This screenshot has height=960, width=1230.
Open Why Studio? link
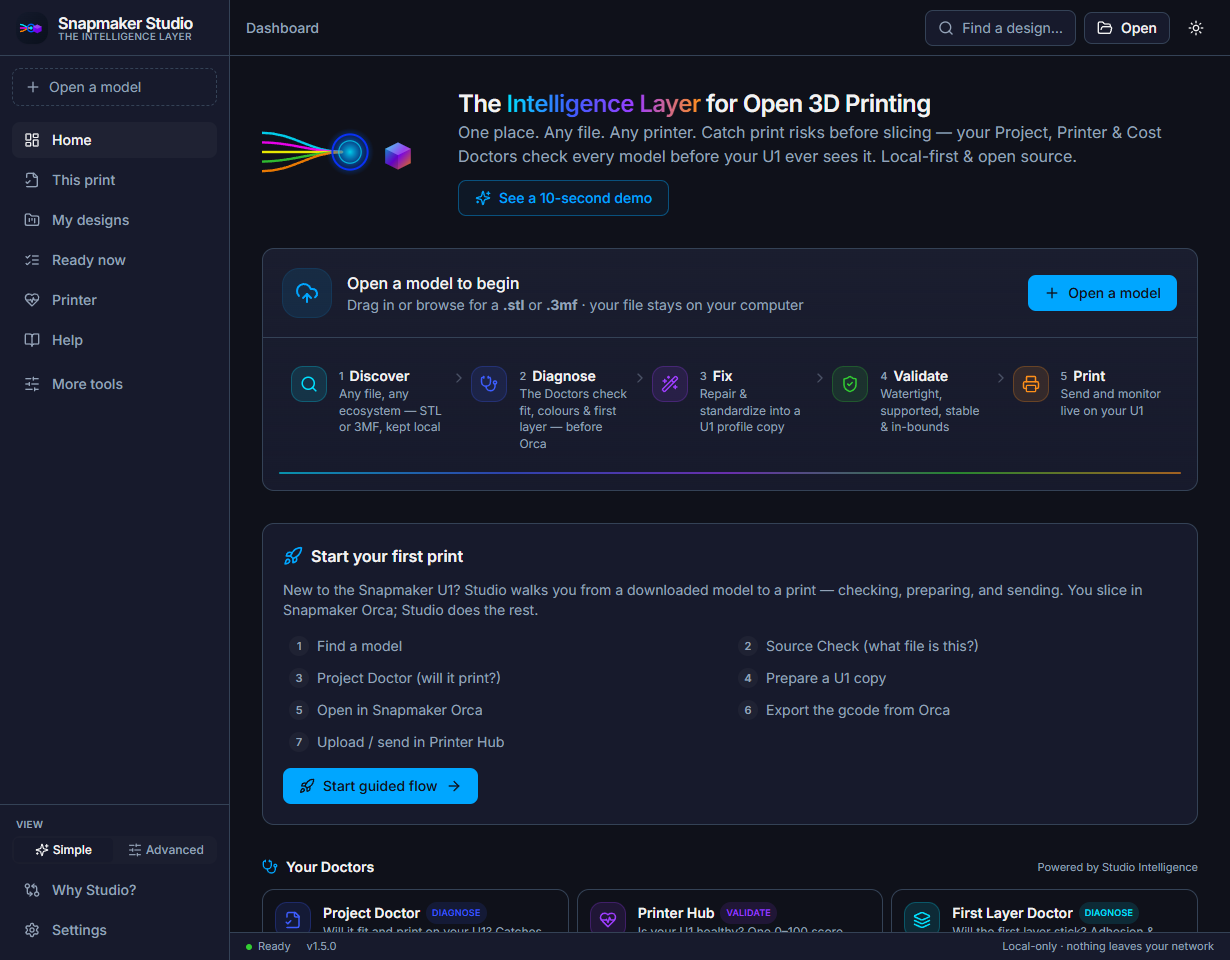click(114, 890)
